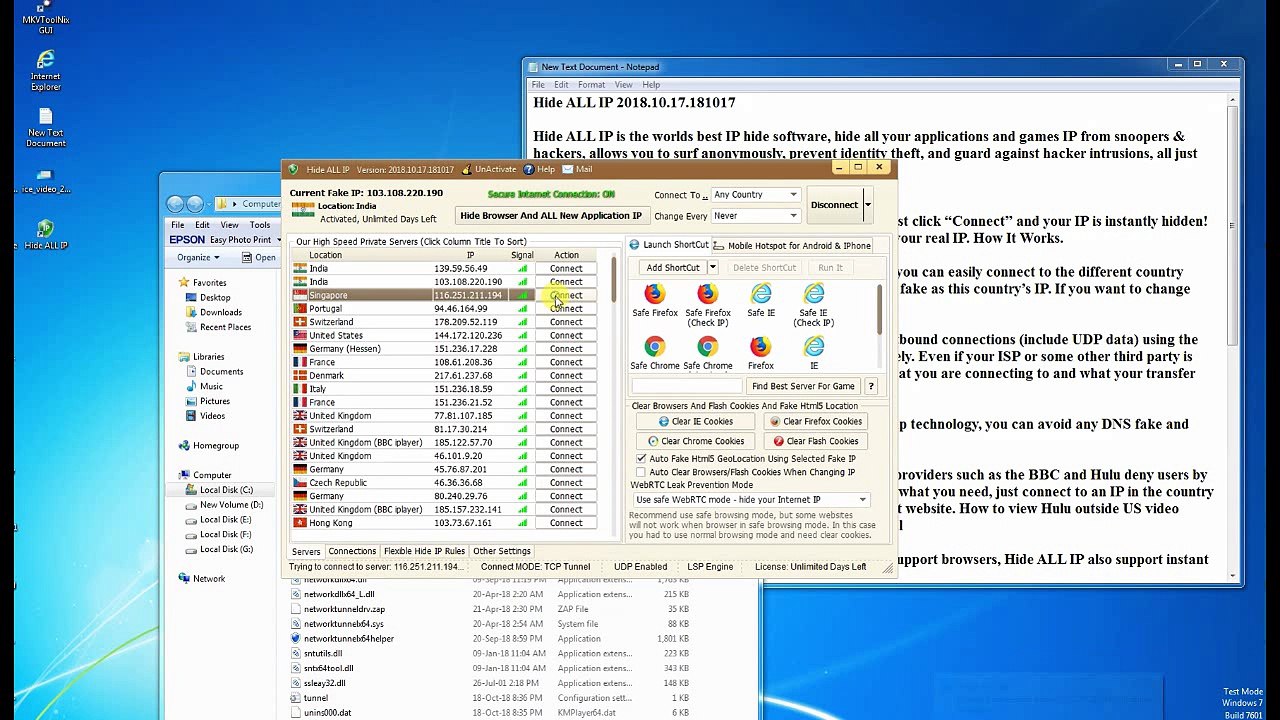Click Hide Browser And ALL New Application IP
This screenshot has width=1280, height=720.
pos(551,216)
